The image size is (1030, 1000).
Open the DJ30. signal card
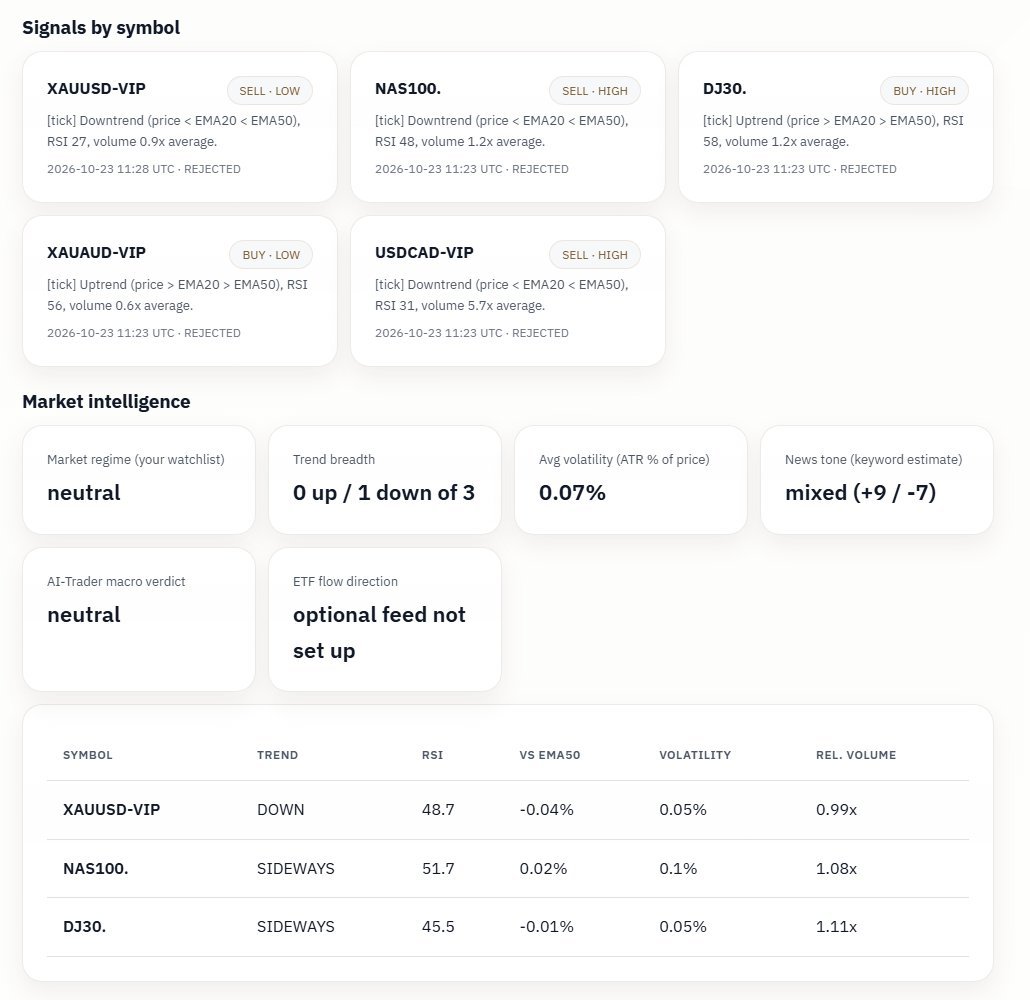(836, 127)
